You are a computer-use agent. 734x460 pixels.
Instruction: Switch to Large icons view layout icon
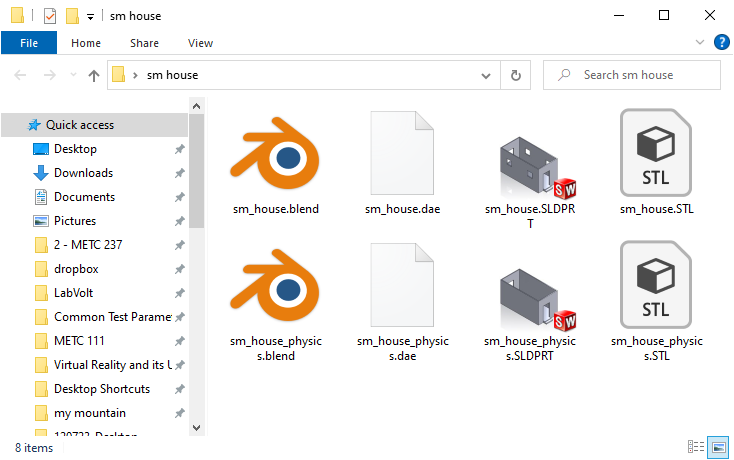[x=718, y=447]
